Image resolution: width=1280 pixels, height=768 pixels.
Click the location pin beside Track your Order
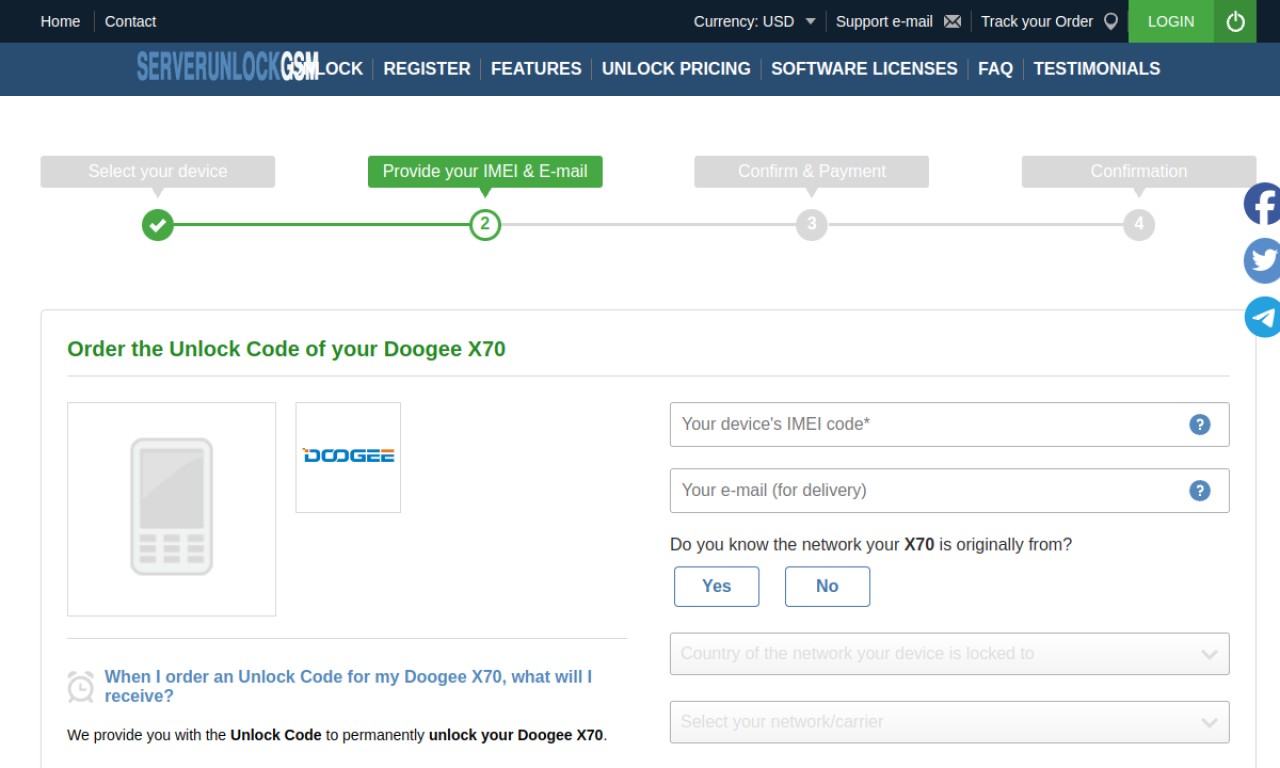pyautogui.click(x=1110, y=21)
